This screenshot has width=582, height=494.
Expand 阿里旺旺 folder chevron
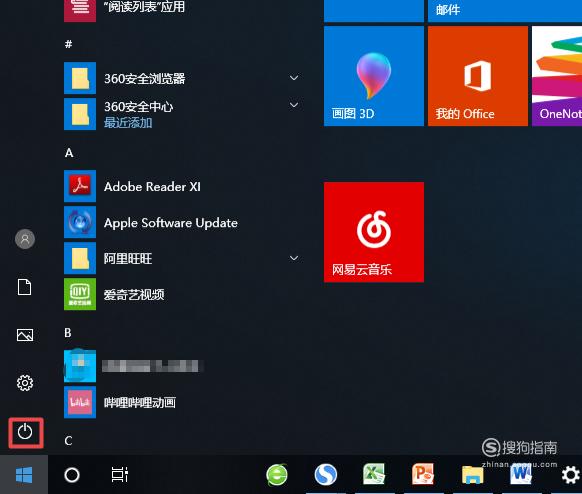pos(294,258)
